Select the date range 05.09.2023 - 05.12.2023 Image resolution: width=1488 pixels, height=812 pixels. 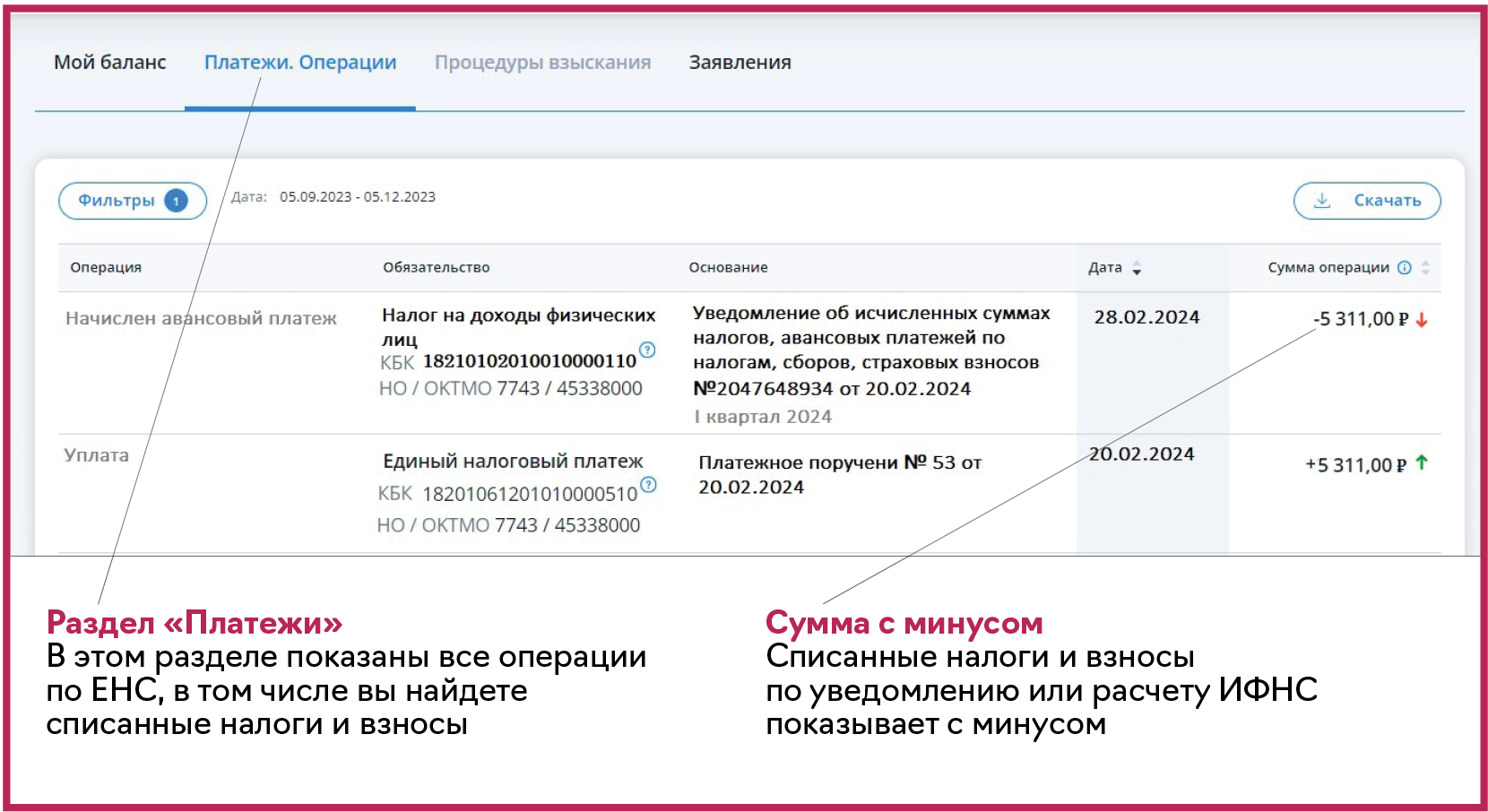[358, 197]
